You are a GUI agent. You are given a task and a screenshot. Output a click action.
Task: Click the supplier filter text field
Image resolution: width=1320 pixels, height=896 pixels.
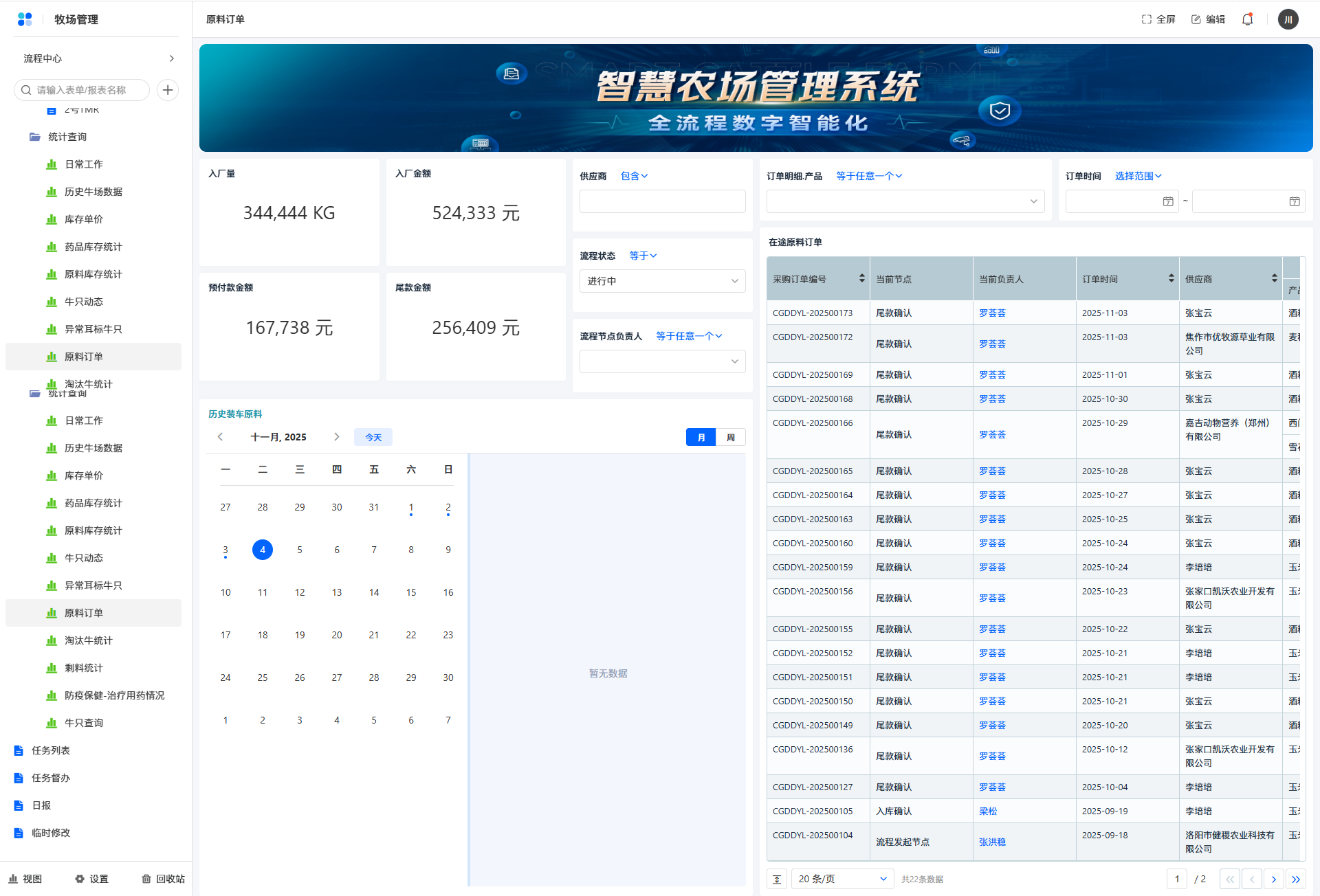(662, 201)
